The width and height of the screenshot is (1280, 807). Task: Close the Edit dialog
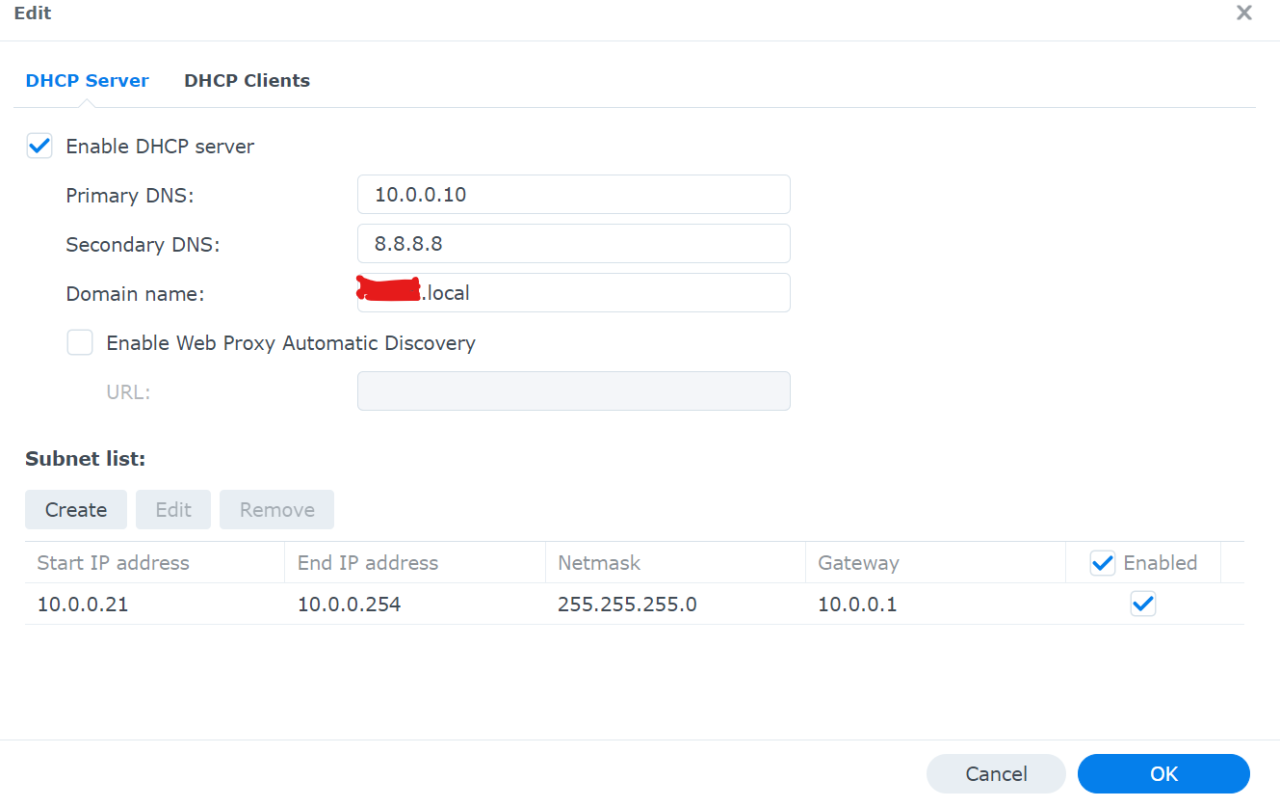point(1243,13)
